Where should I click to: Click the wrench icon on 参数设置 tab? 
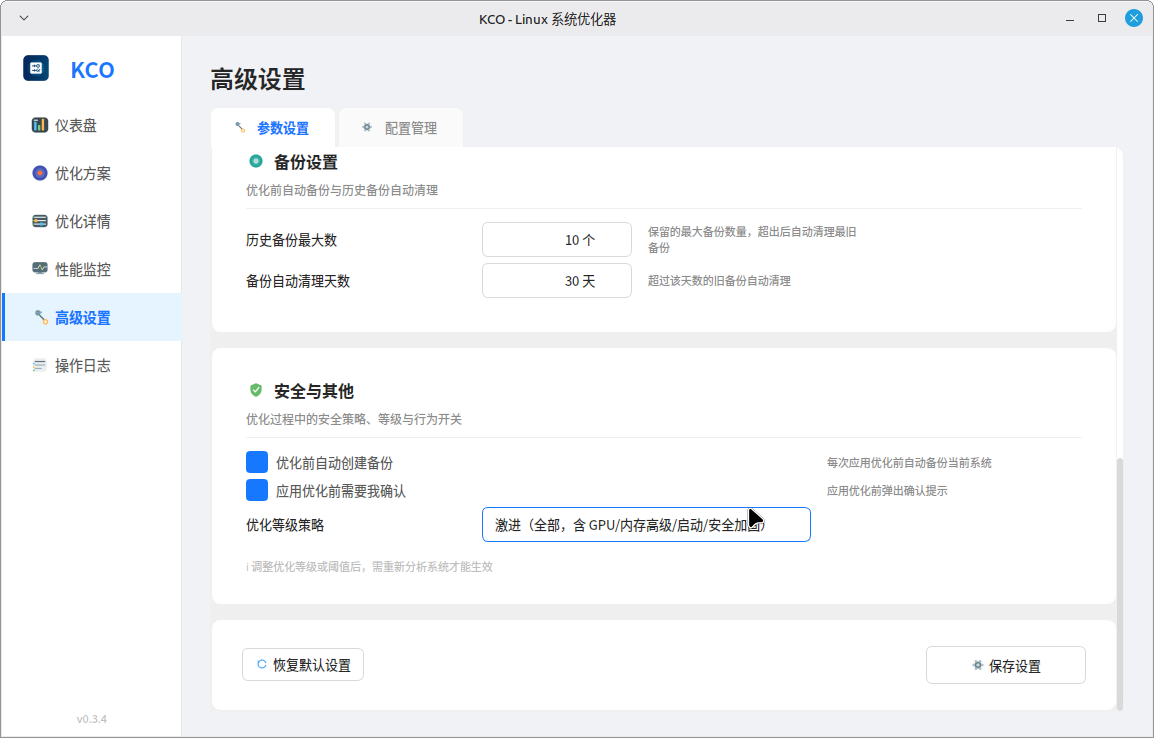pos(241,127)
